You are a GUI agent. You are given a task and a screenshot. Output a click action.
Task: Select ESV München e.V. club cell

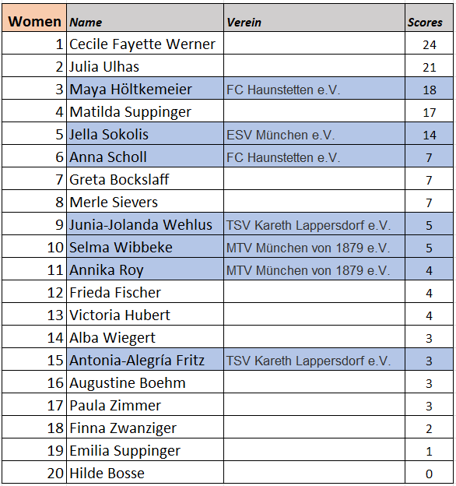[x=314, y=134]
